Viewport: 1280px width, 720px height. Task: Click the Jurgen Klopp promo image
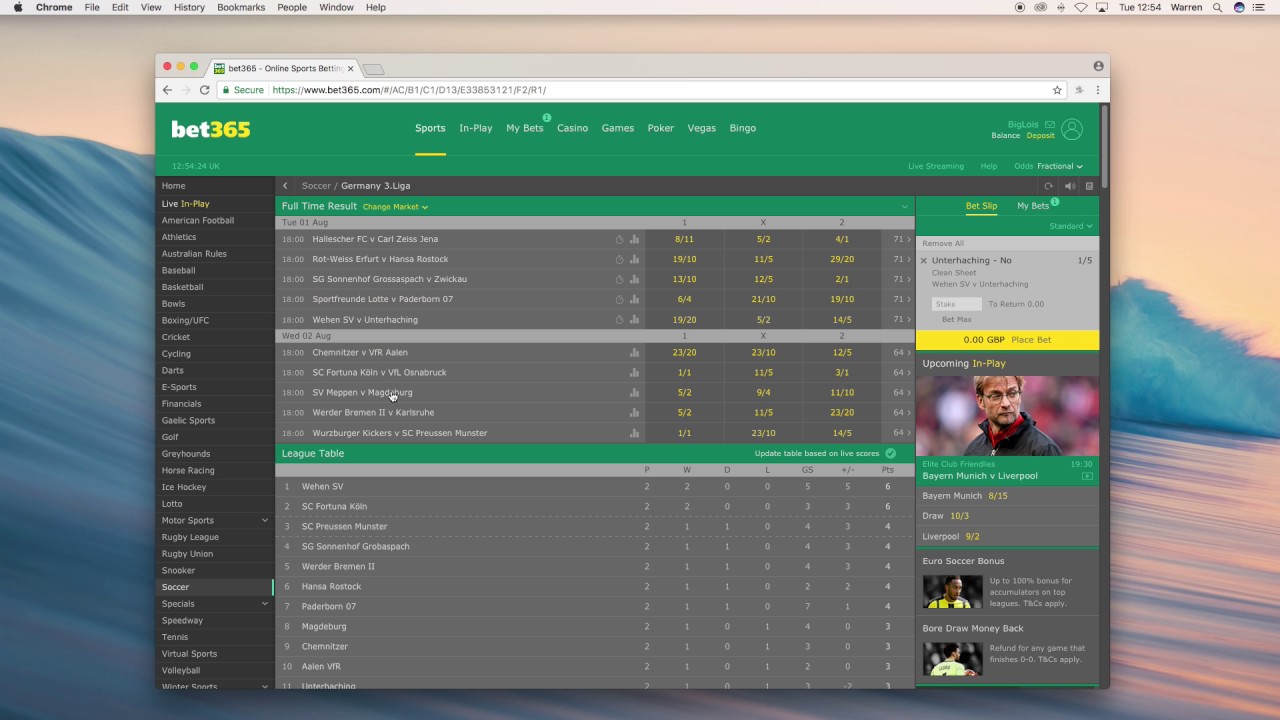[1007, 416]
